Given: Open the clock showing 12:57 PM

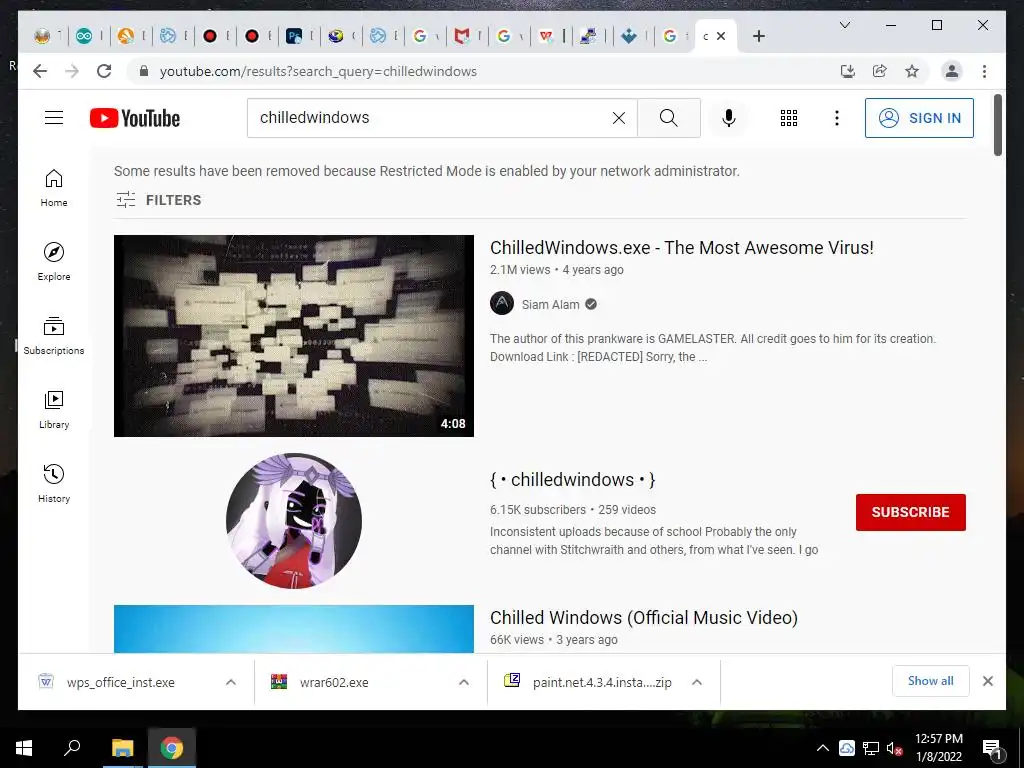Looking at the screenshot, I should (x=939, y=748).
